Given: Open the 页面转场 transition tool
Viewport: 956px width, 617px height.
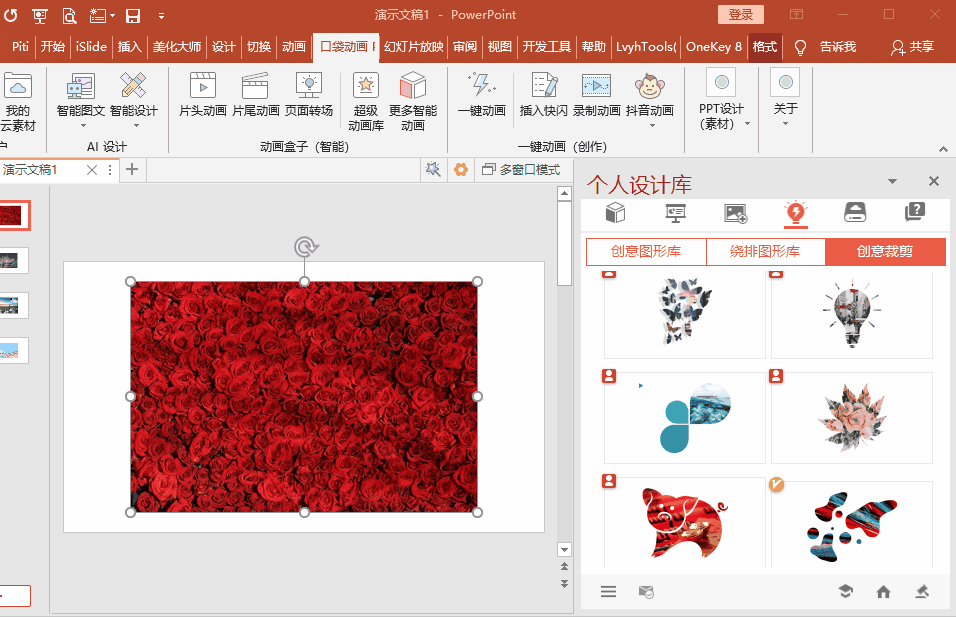Looking at the screenshot, I should [x=310, y=97].
